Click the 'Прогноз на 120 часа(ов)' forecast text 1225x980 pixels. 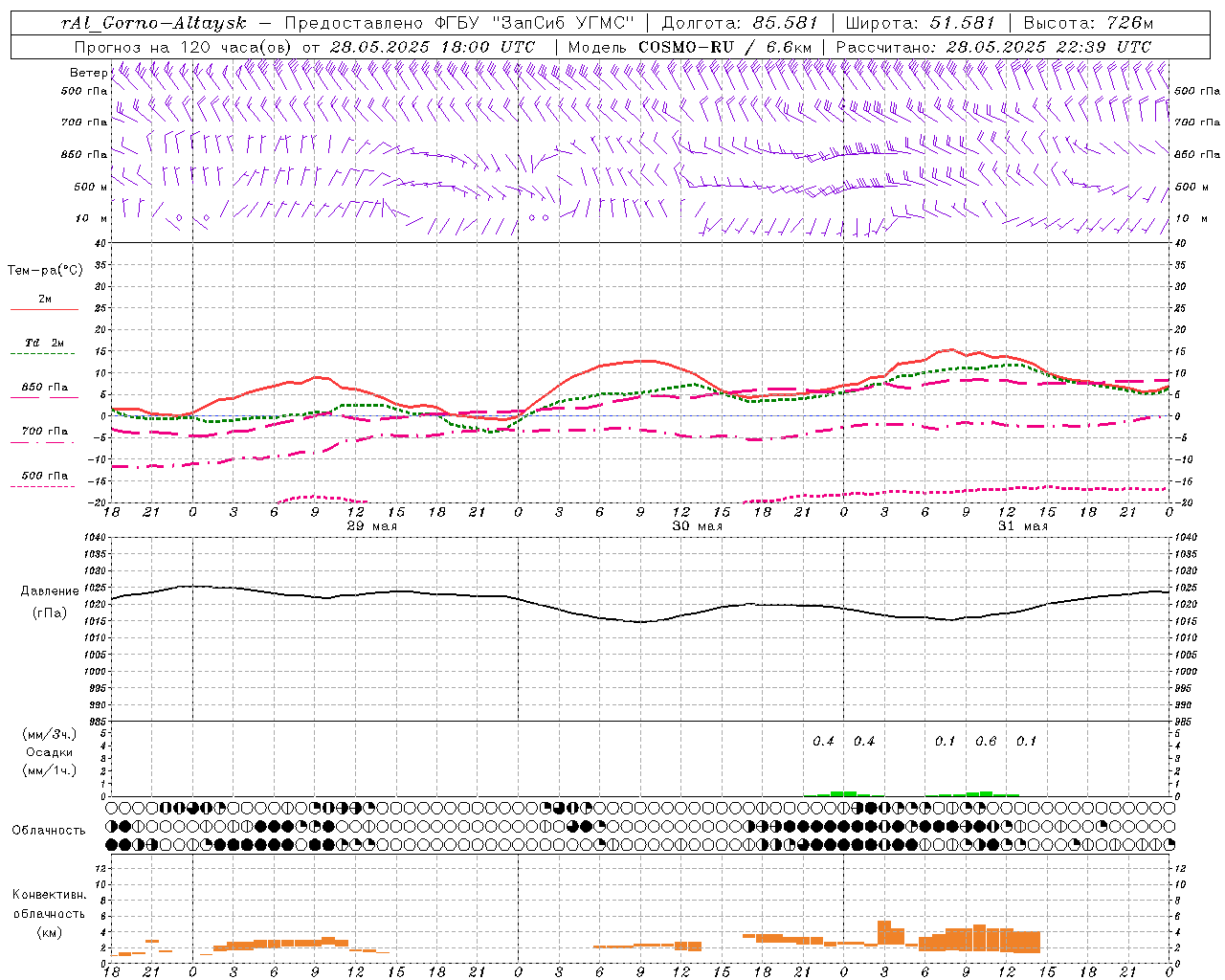click(x=184, y=47)
